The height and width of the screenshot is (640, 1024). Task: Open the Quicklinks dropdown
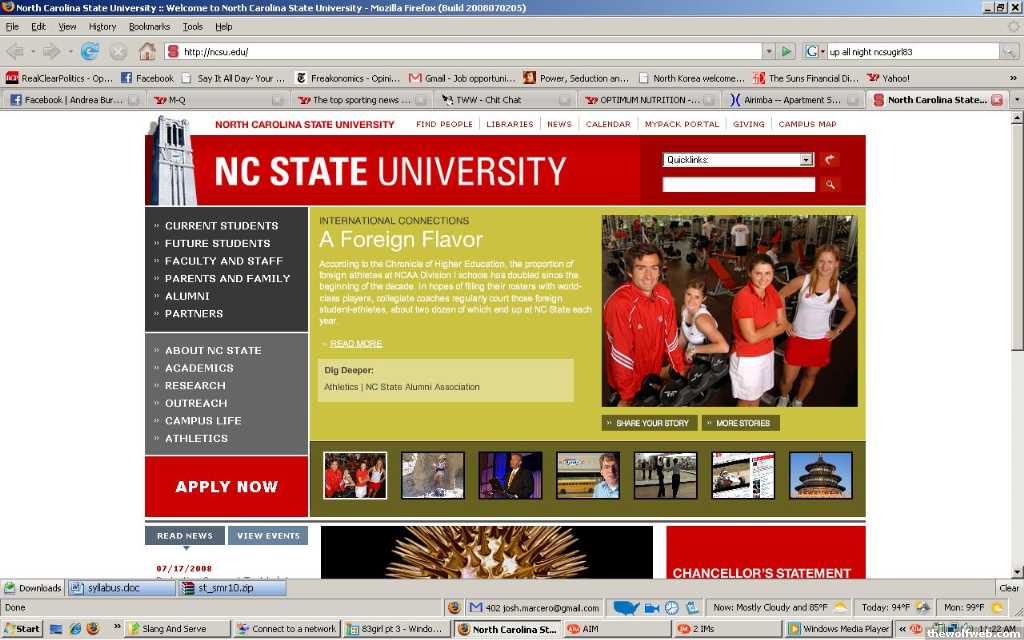pyautogui.click(x=806, y=160)
